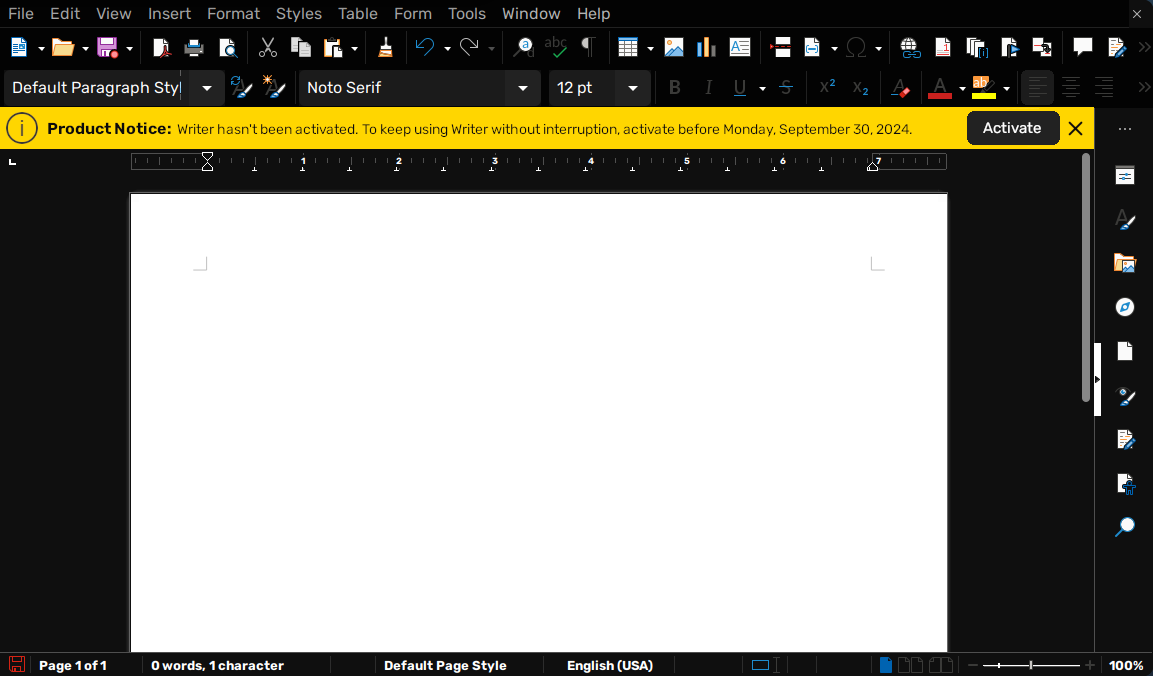The image size is (1153, 676).
Task: Click the Activate button
Action: [x=1012, y=128]
